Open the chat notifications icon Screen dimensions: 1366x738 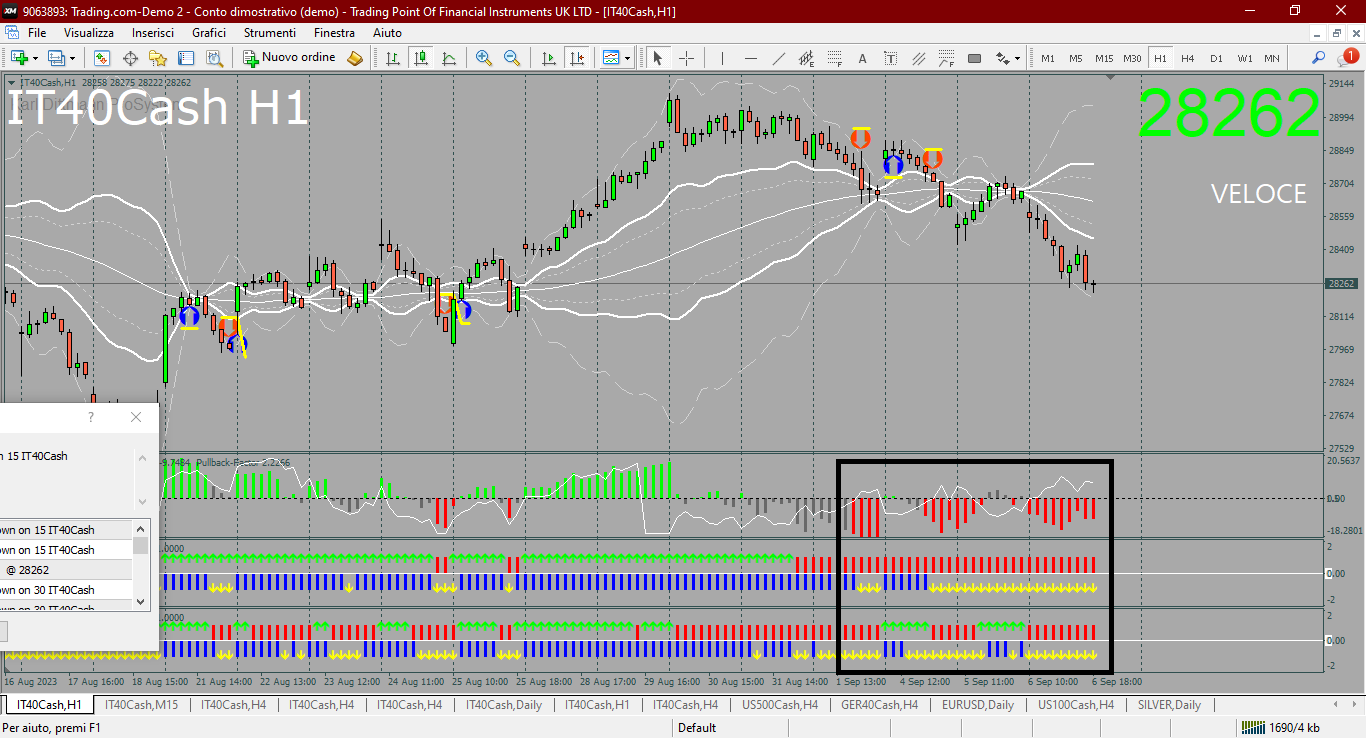click(1349, 57)
